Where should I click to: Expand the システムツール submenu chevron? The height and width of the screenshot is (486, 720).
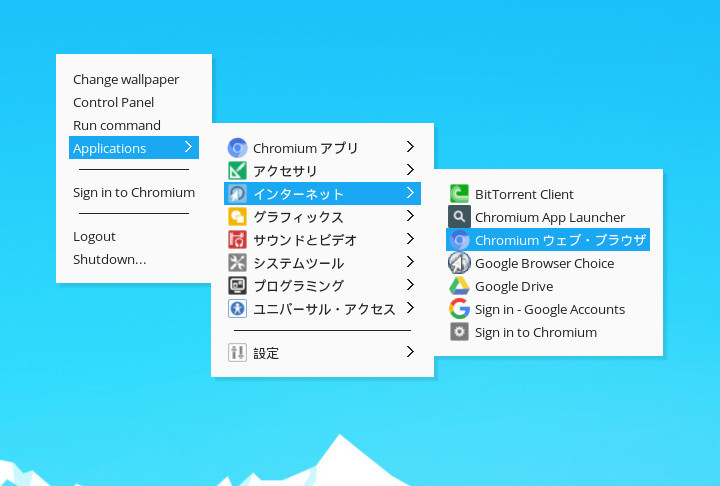pyautogui.click(x=410, y=262)
